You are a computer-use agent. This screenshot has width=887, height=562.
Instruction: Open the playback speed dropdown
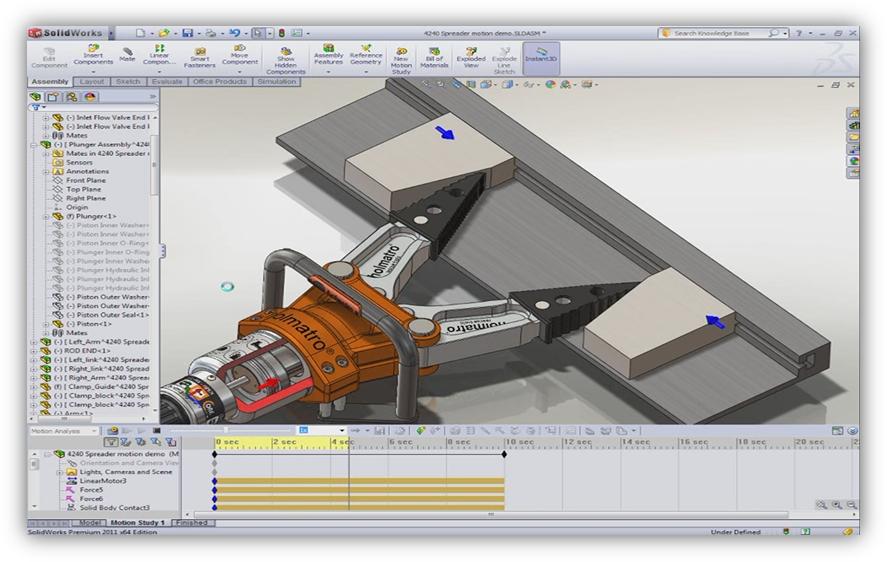pos(341,431)
